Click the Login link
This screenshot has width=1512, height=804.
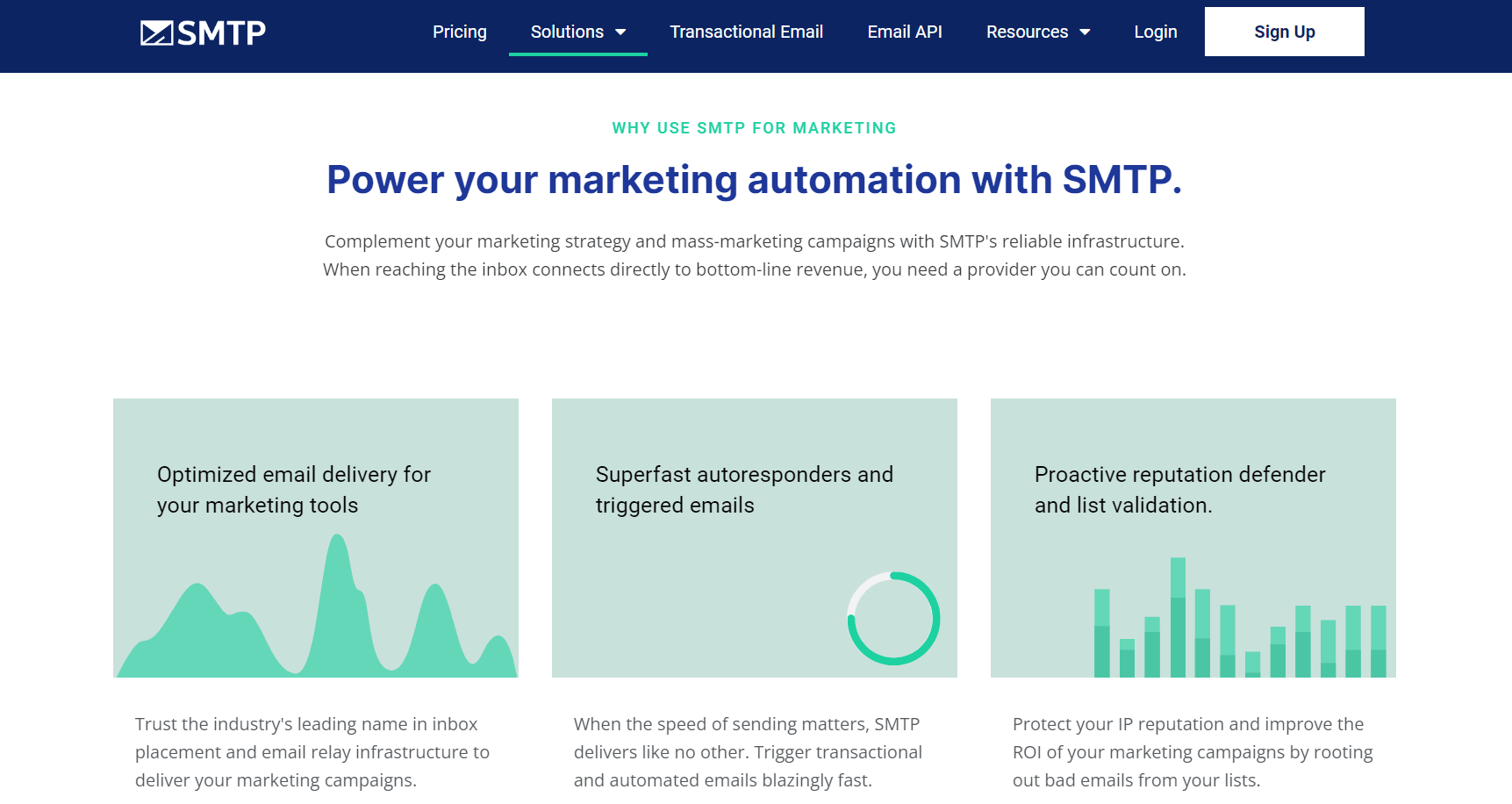1156,32
